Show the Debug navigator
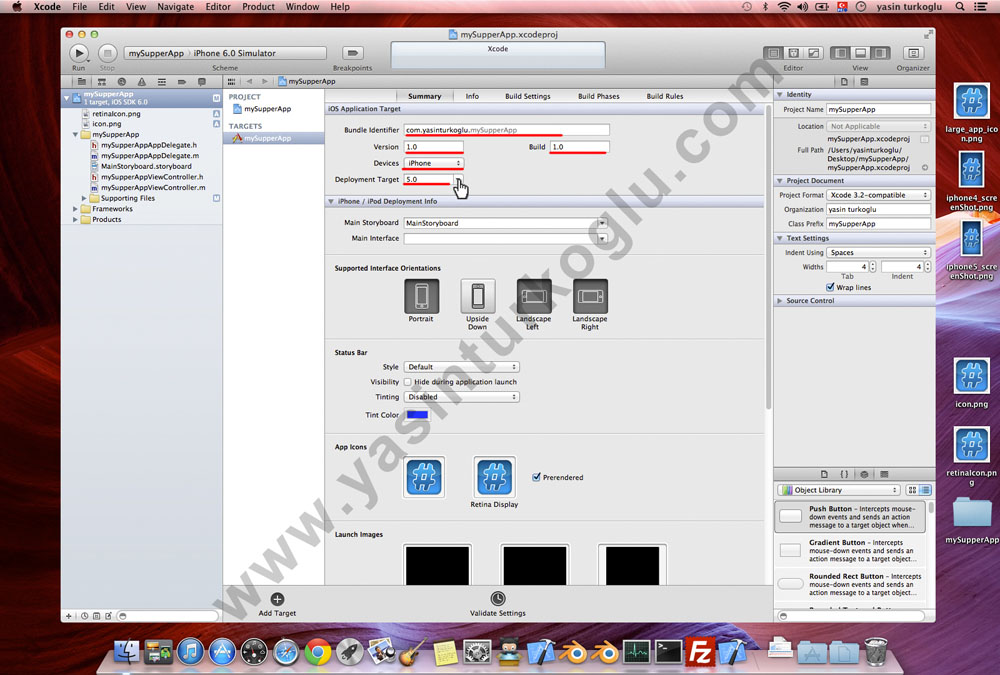 tap(162, 82)
